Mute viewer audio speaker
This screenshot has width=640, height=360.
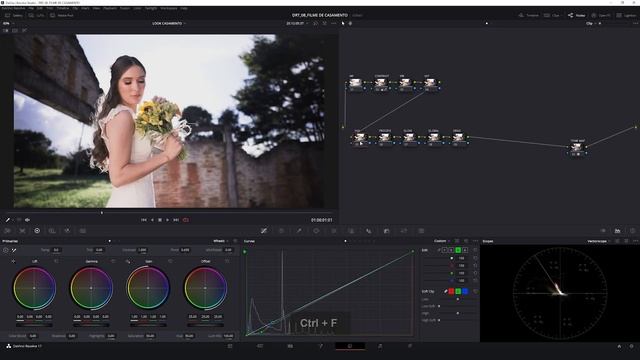(x=27, y=220)
